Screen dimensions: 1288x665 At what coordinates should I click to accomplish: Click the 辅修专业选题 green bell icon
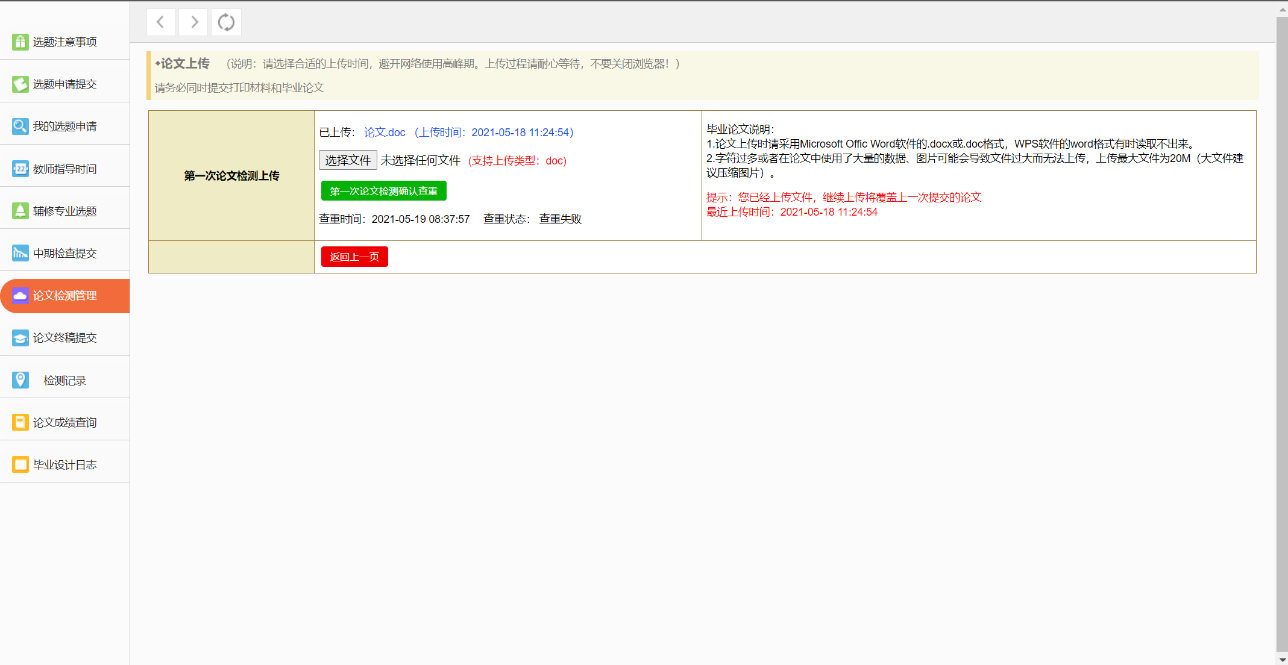(x=20, y=211)
